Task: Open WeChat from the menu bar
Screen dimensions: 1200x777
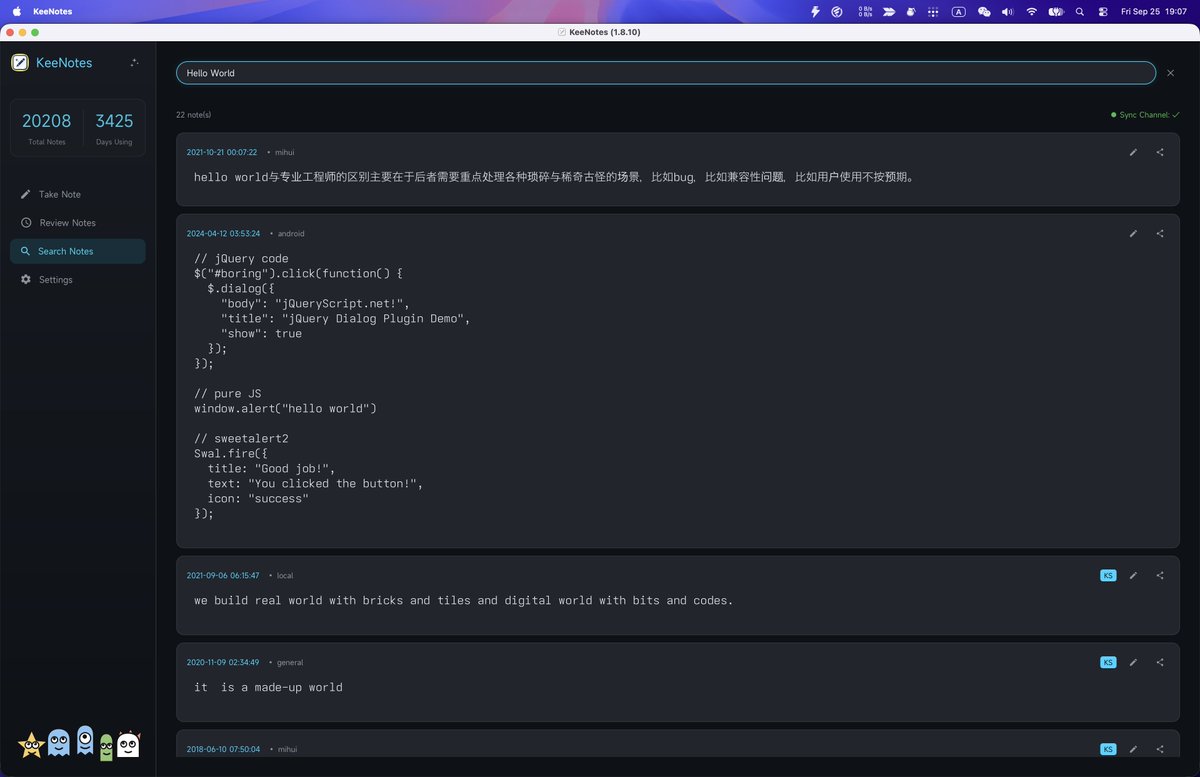Action: (984, 11)
